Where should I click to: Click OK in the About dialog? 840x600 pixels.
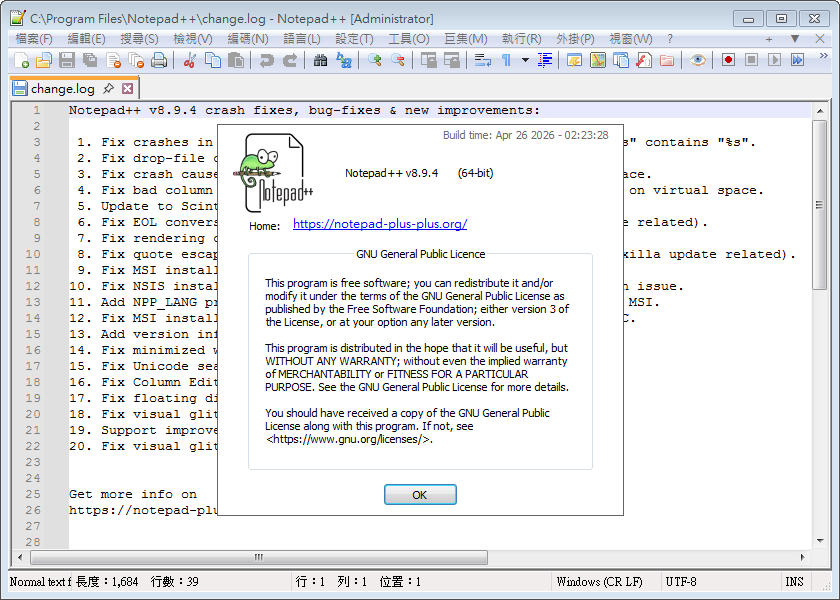pos(420,494)
